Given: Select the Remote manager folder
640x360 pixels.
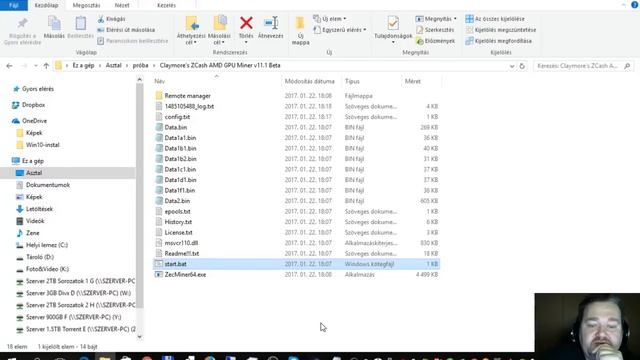Looking at the screenshot, I should [x=188, y=96].
